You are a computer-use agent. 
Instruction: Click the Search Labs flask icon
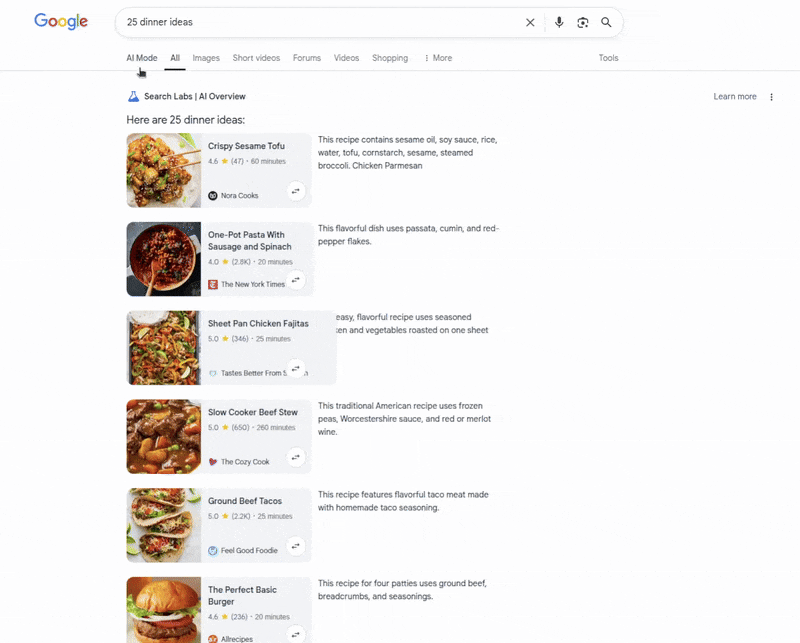click(133, 96)
